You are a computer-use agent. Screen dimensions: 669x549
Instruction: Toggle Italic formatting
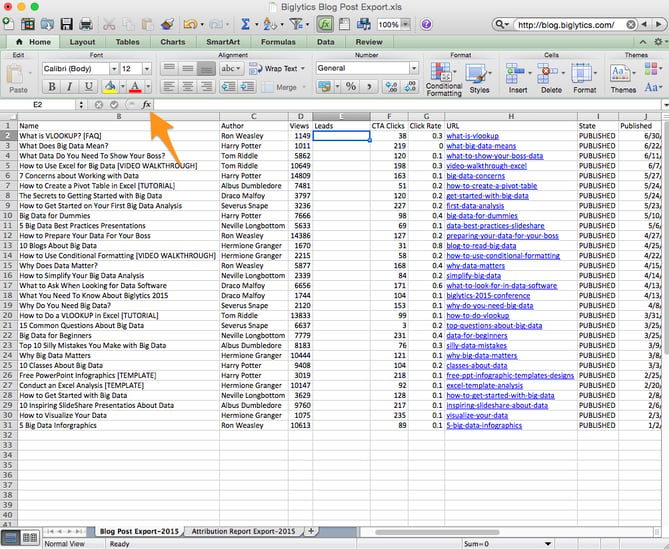pyautogui.click(x=68, y=87)
